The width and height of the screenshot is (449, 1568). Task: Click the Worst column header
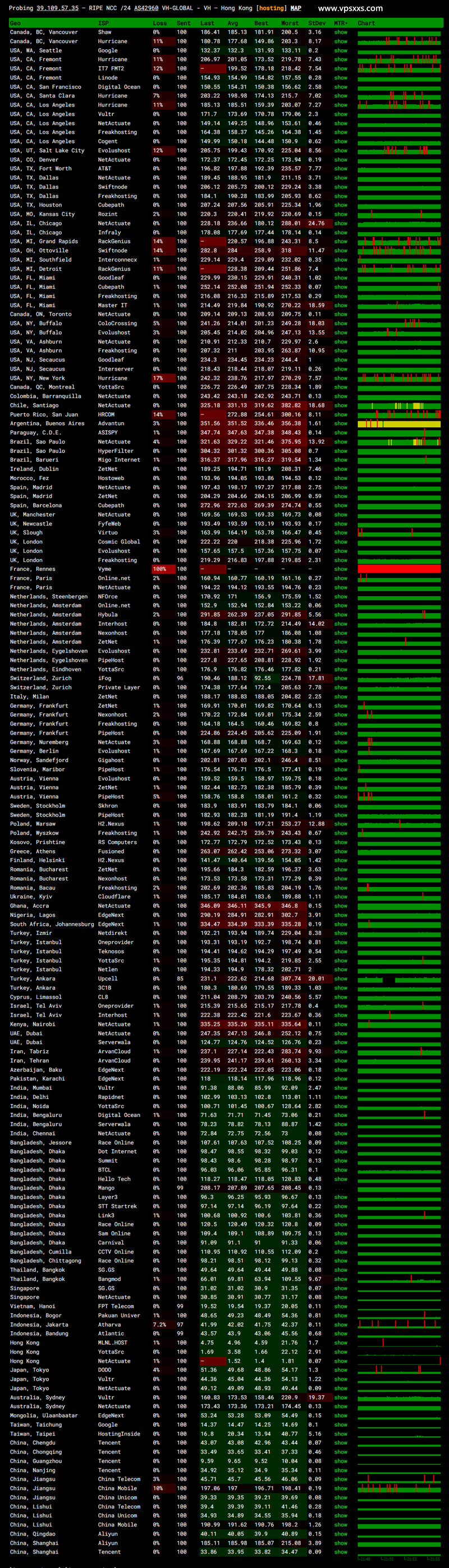tap(290, 23)
